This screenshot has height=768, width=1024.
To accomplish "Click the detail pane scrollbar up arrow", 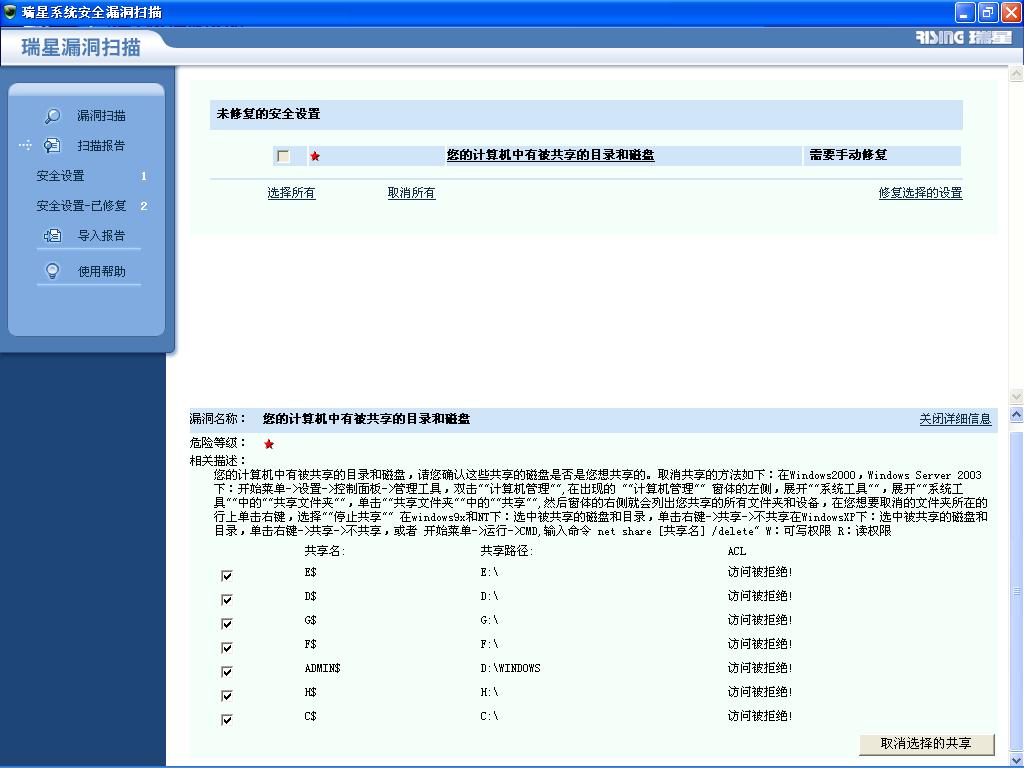I will click(1016, 415).
